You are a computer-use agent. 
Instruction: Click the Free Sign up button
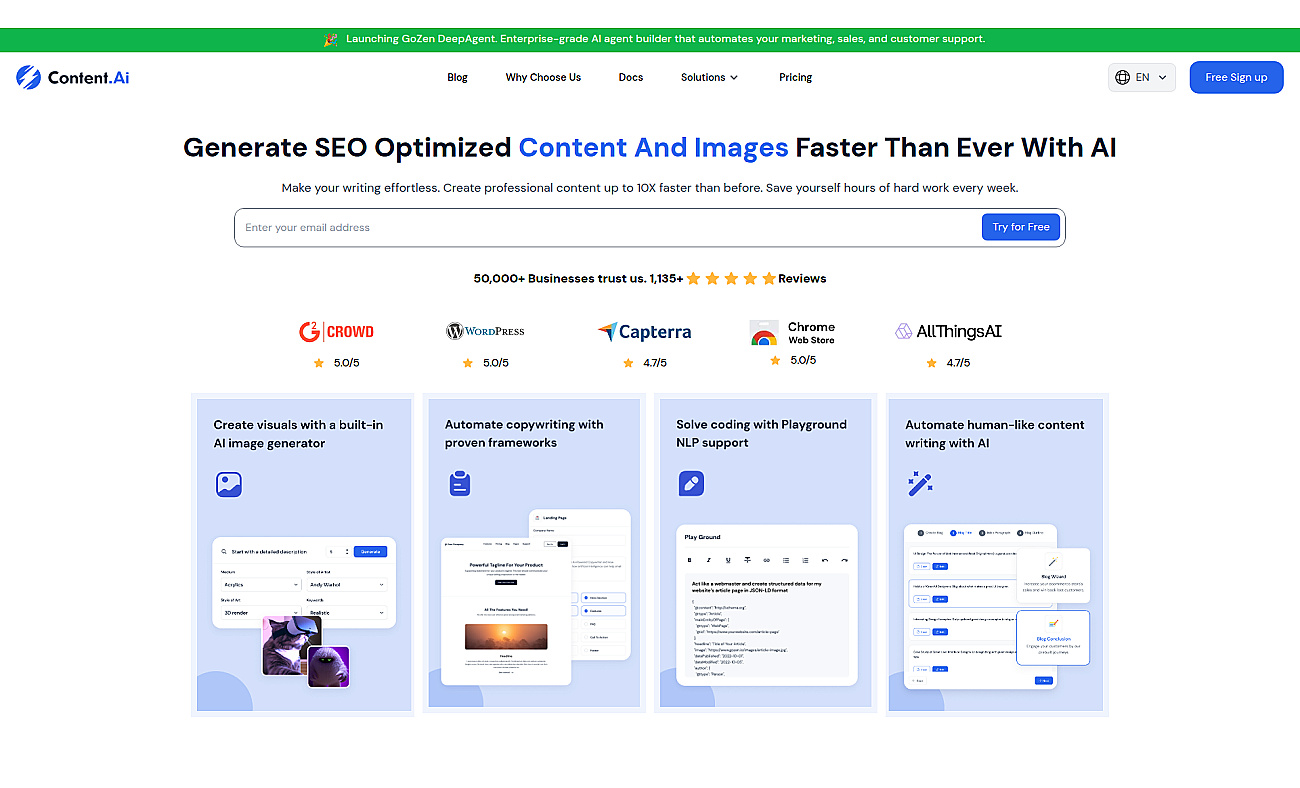click(x=1236, y=77)
